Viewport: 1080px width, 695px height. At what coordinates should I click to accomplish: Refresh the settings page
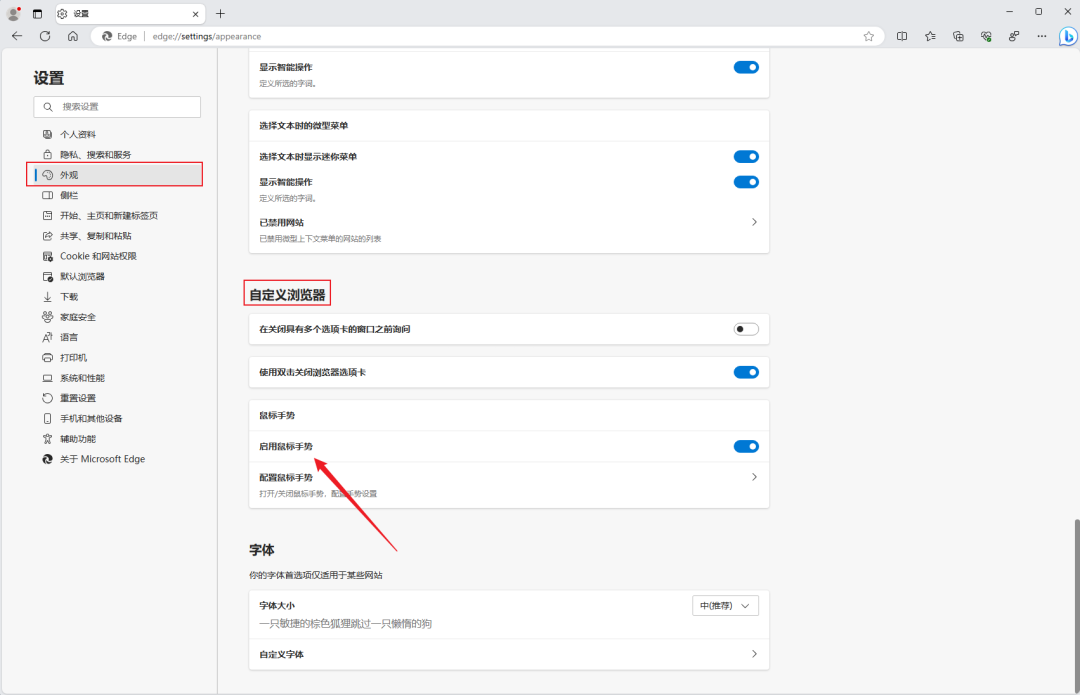coord(45,36)
